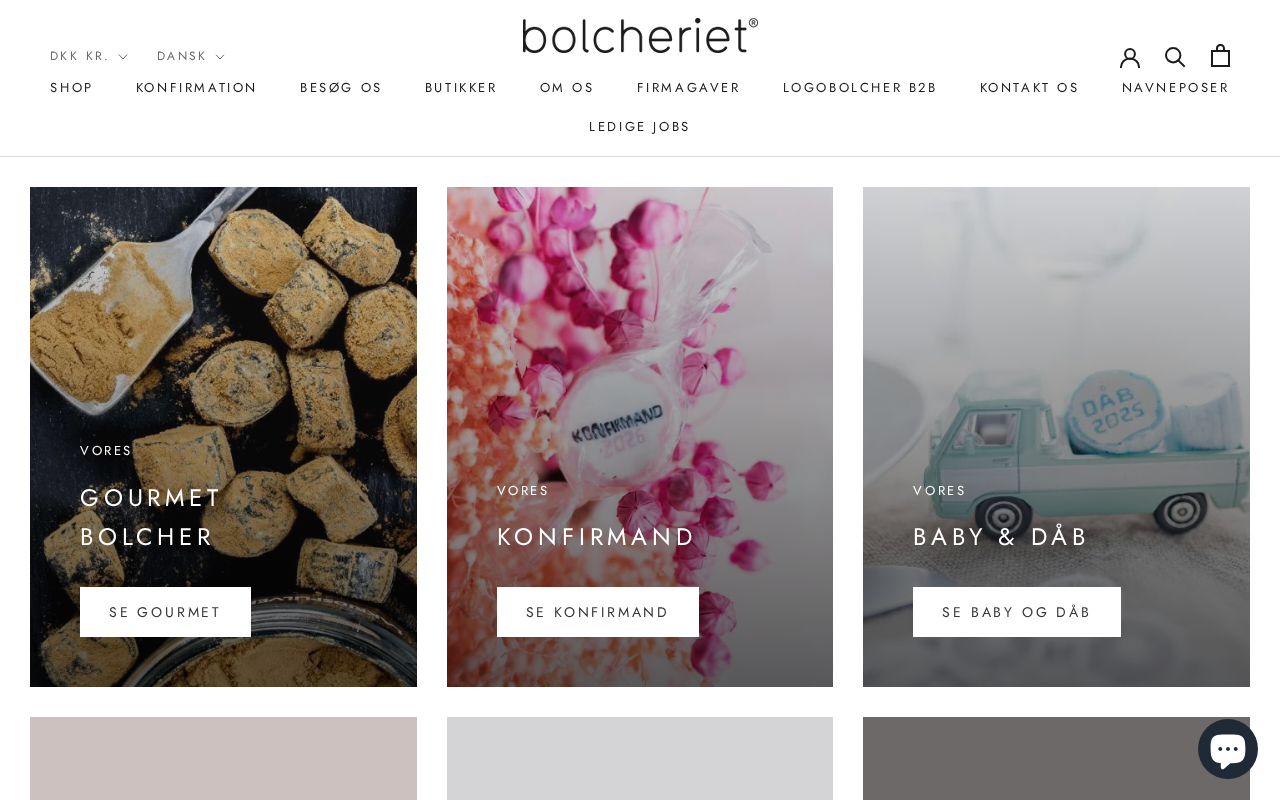This screenshot has width=1280, height=800.
Task: Open the KONFIRMATION menu item
Action: pos(197,87)
